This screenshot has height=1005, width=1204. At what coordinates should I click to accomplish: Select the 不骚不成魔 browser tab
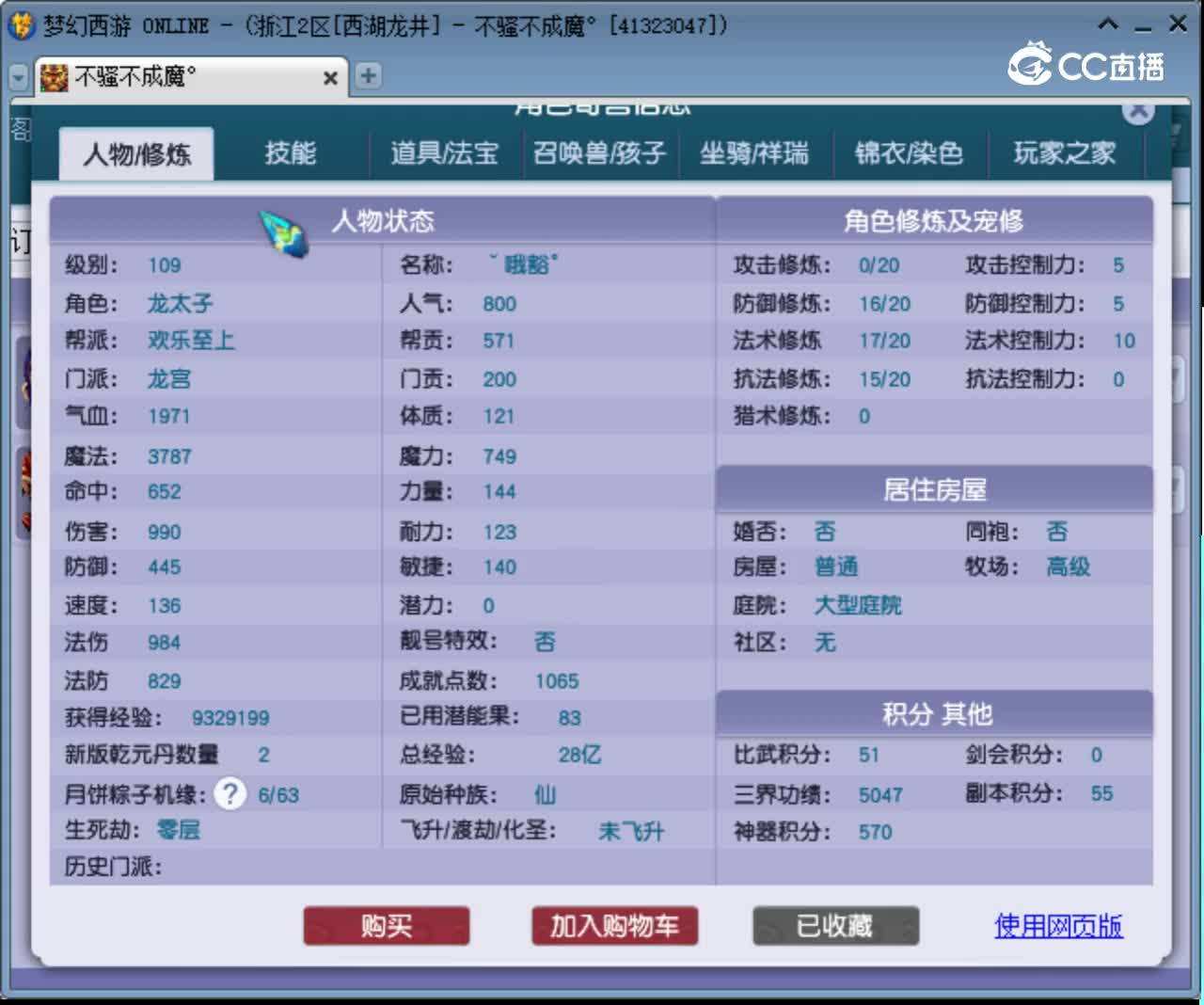tap(191, 77)
